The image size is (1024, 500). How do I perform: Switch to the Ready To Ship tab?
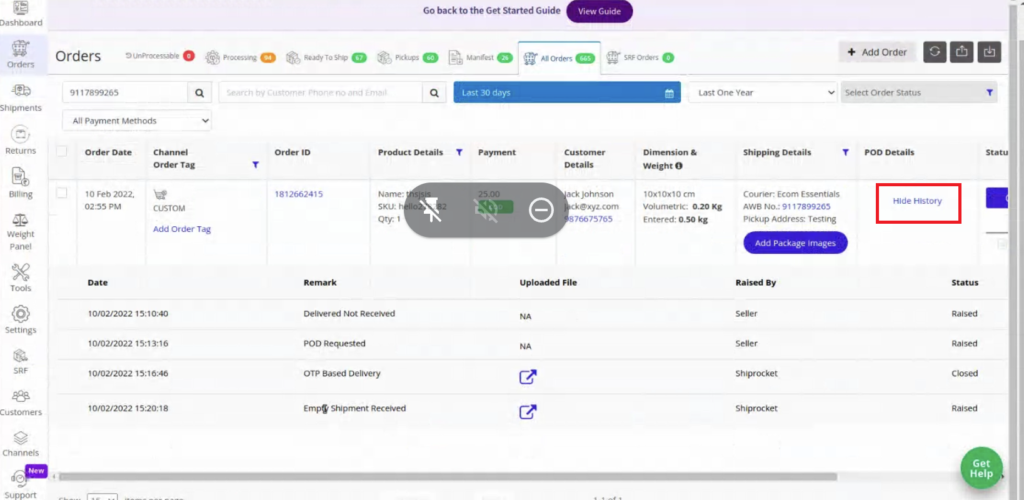tap(326, 57)
